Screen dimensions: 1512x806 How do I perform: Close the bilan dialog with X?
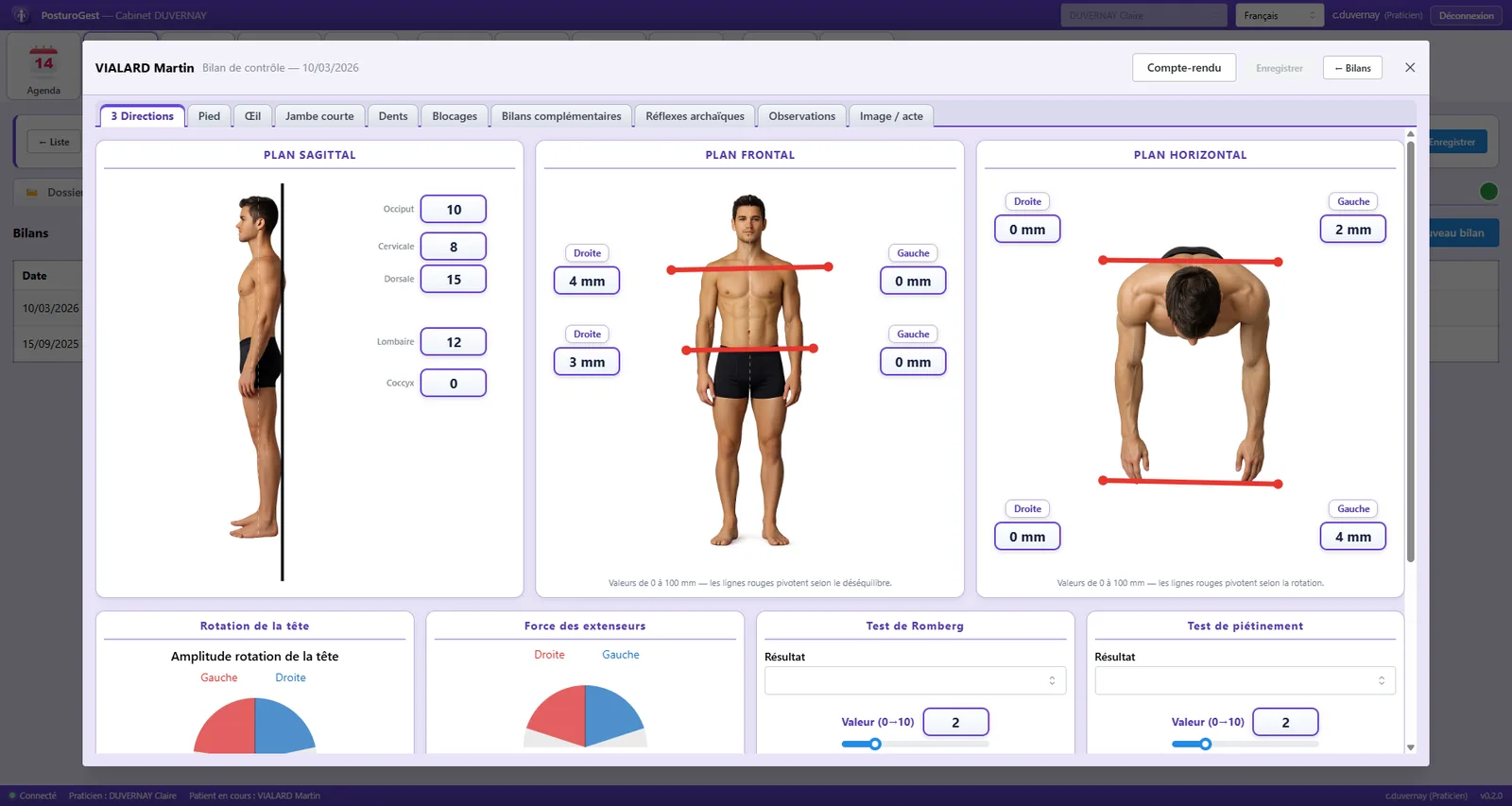tap(1410, 67)
